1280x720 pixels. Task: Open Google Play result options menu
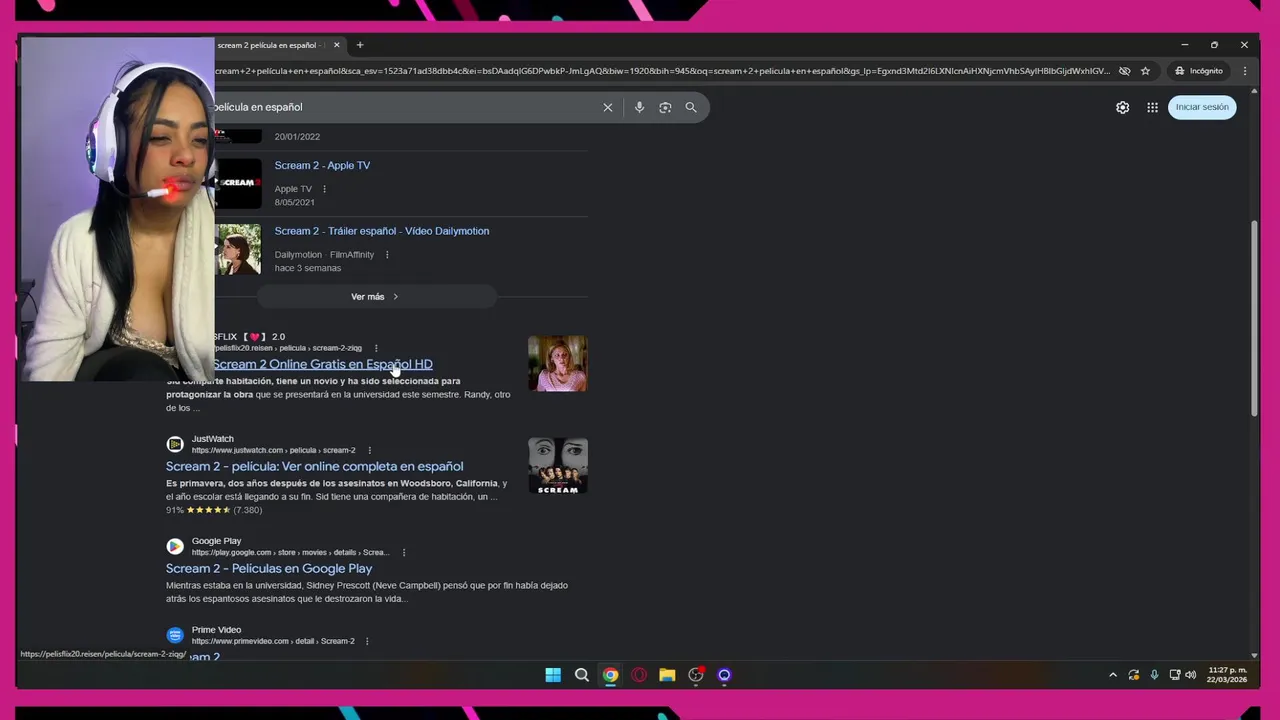(403, 552)
